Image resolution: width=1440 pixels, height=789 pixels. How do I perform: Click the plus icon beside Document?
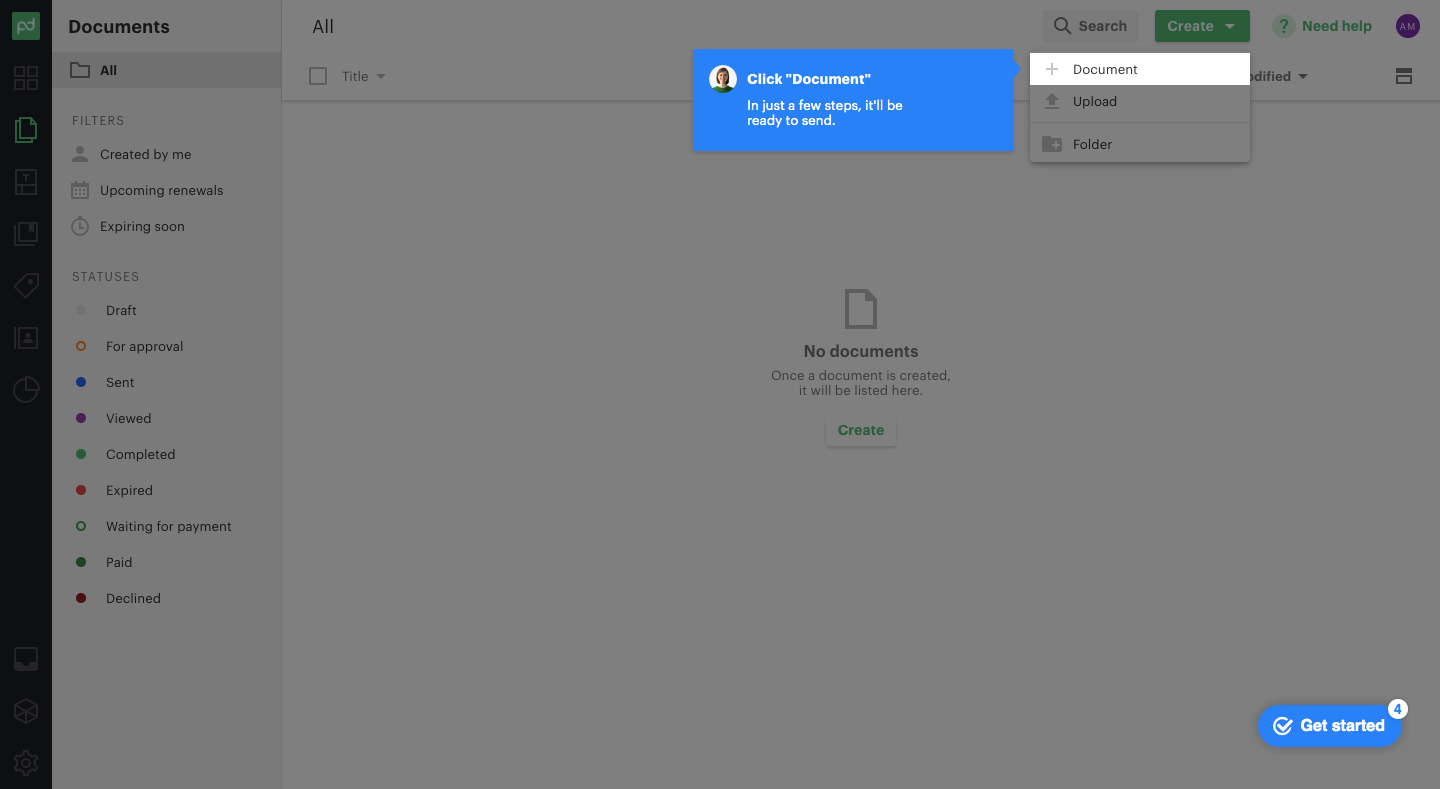(1052, 69)
